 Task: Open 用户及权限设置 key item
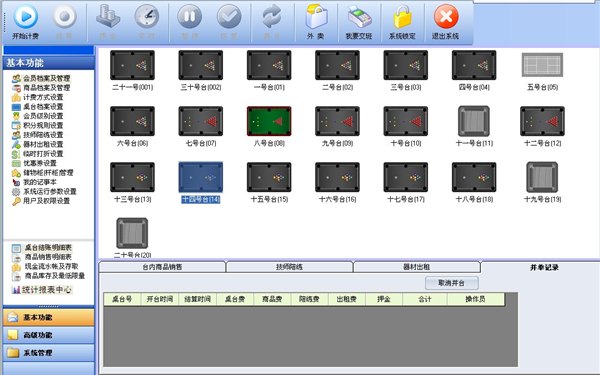coord(41,201)
